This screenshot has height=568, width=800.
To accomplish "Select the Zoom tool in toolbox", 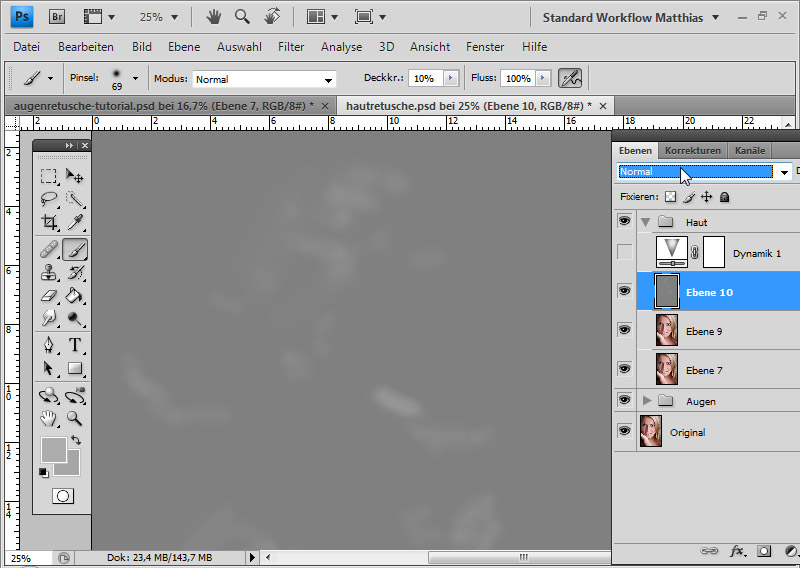I will click(74, 418).
